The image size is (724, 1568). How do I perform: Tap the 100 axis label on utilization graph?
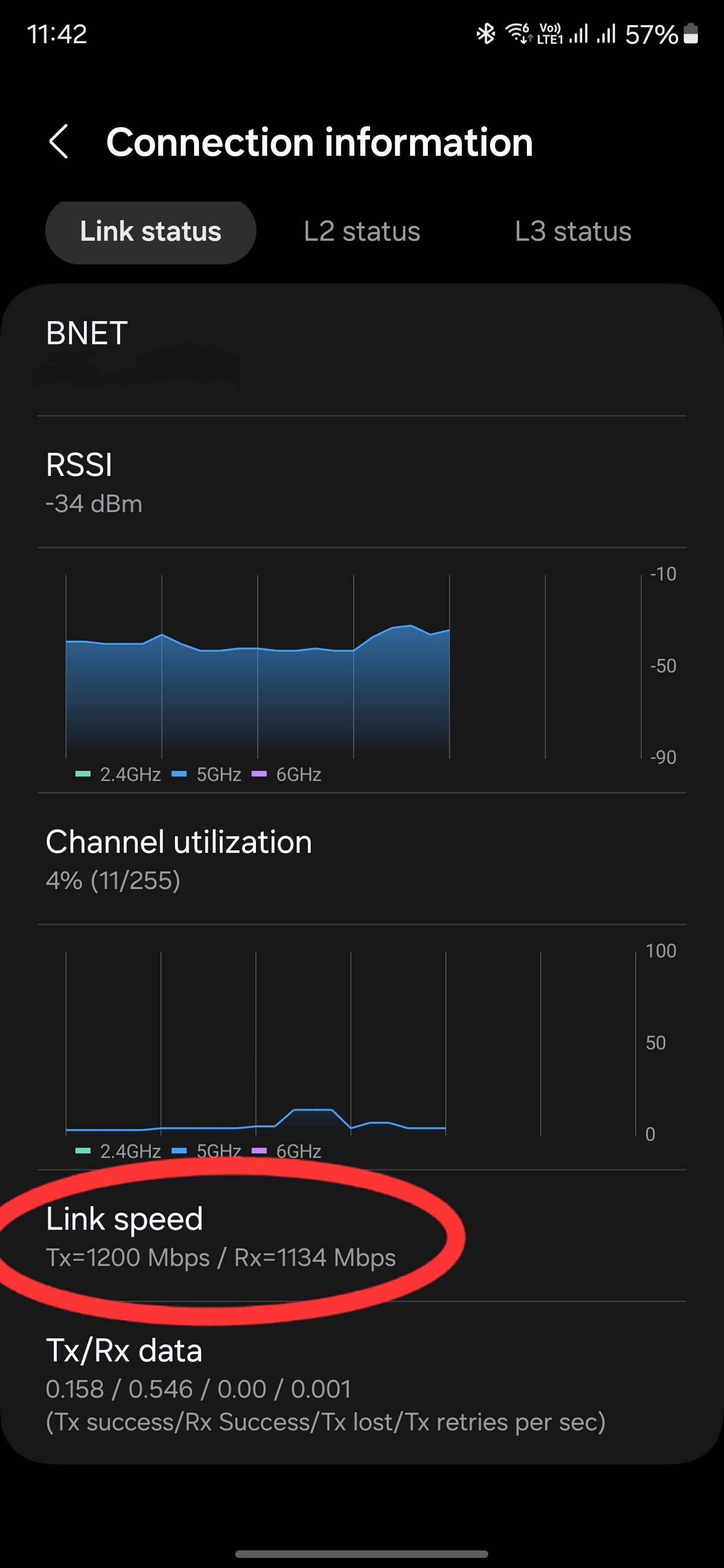click(661, 951)
